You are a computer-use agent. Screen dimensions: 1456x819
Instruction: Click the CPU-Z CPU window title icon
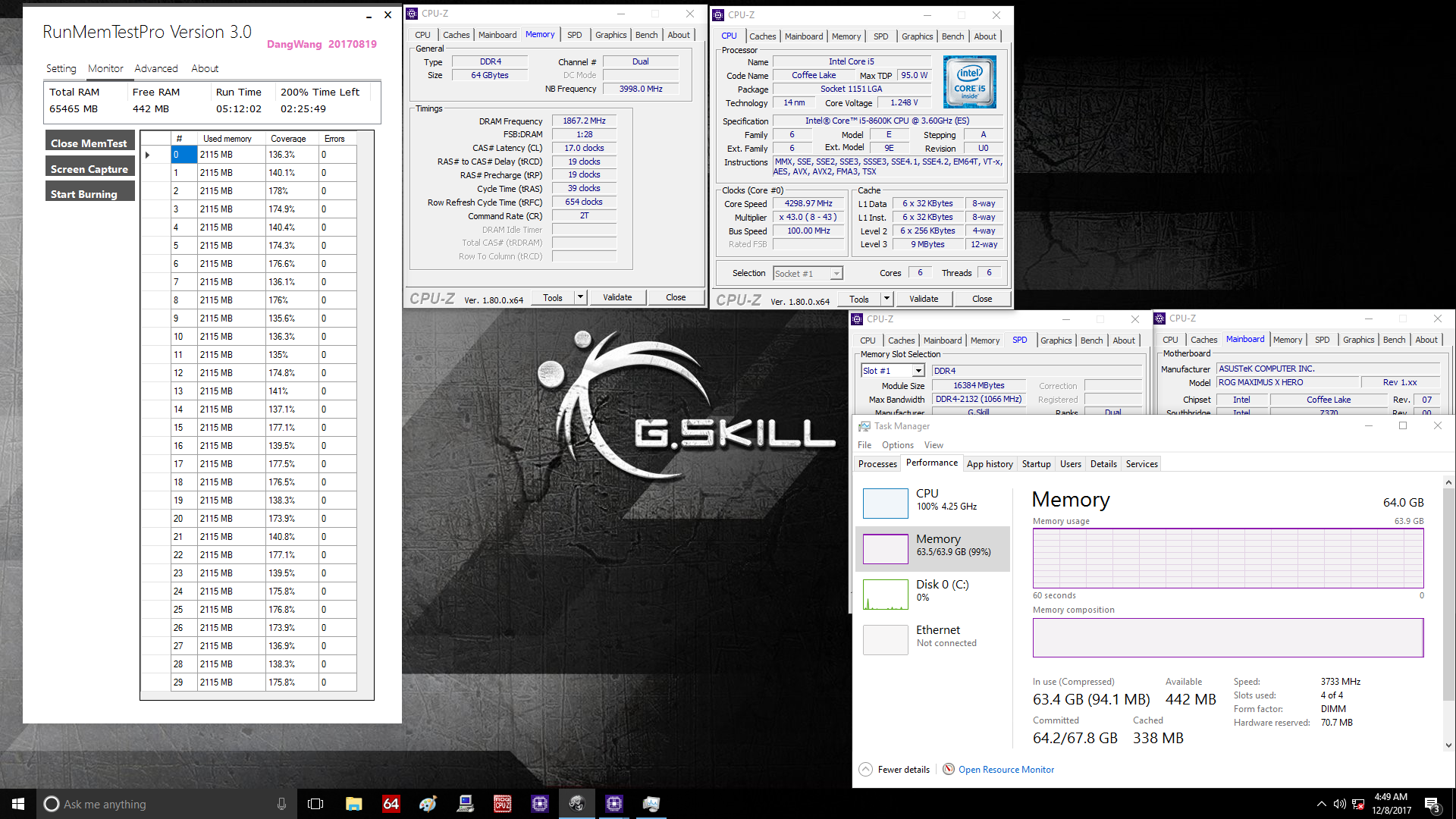[718, 14]
